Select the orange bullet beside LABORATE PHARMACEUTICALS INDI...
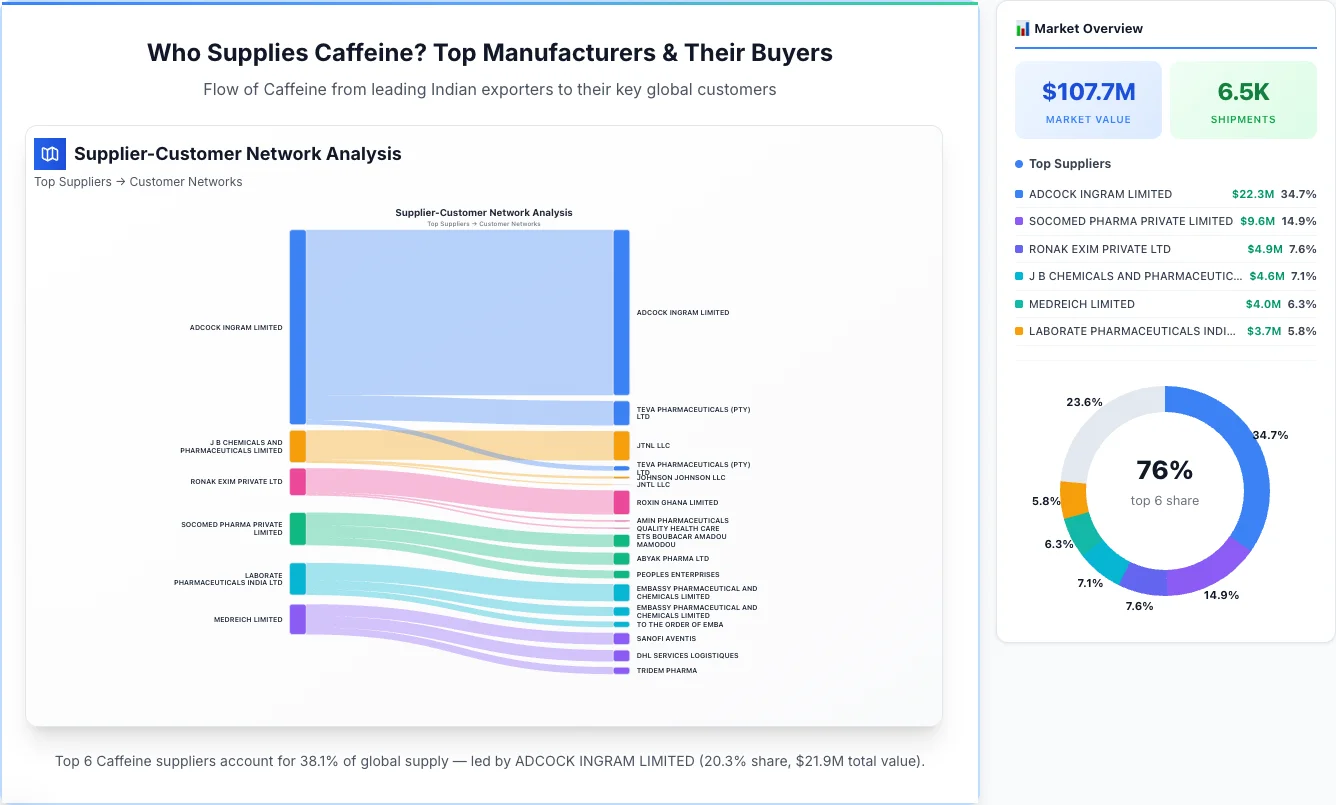 (1017, 331)
